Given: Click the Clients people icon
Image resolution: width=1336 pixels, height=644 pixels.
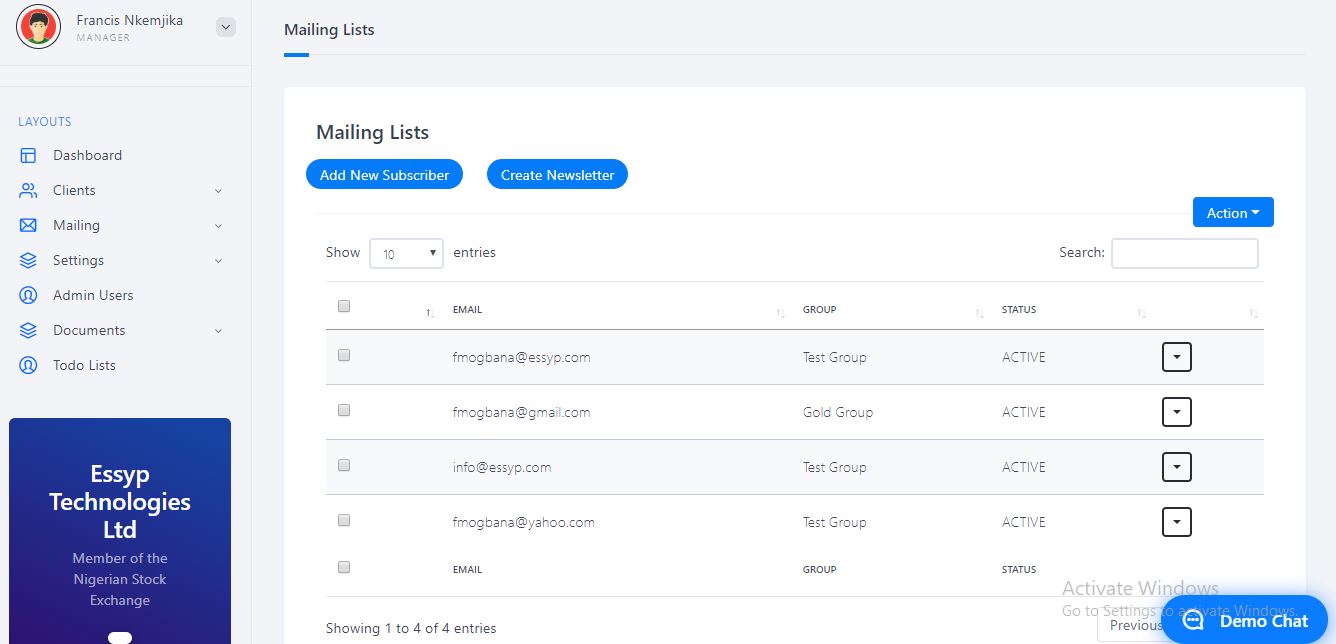Looking at the screenshot, I should click(x=28, y=191).
